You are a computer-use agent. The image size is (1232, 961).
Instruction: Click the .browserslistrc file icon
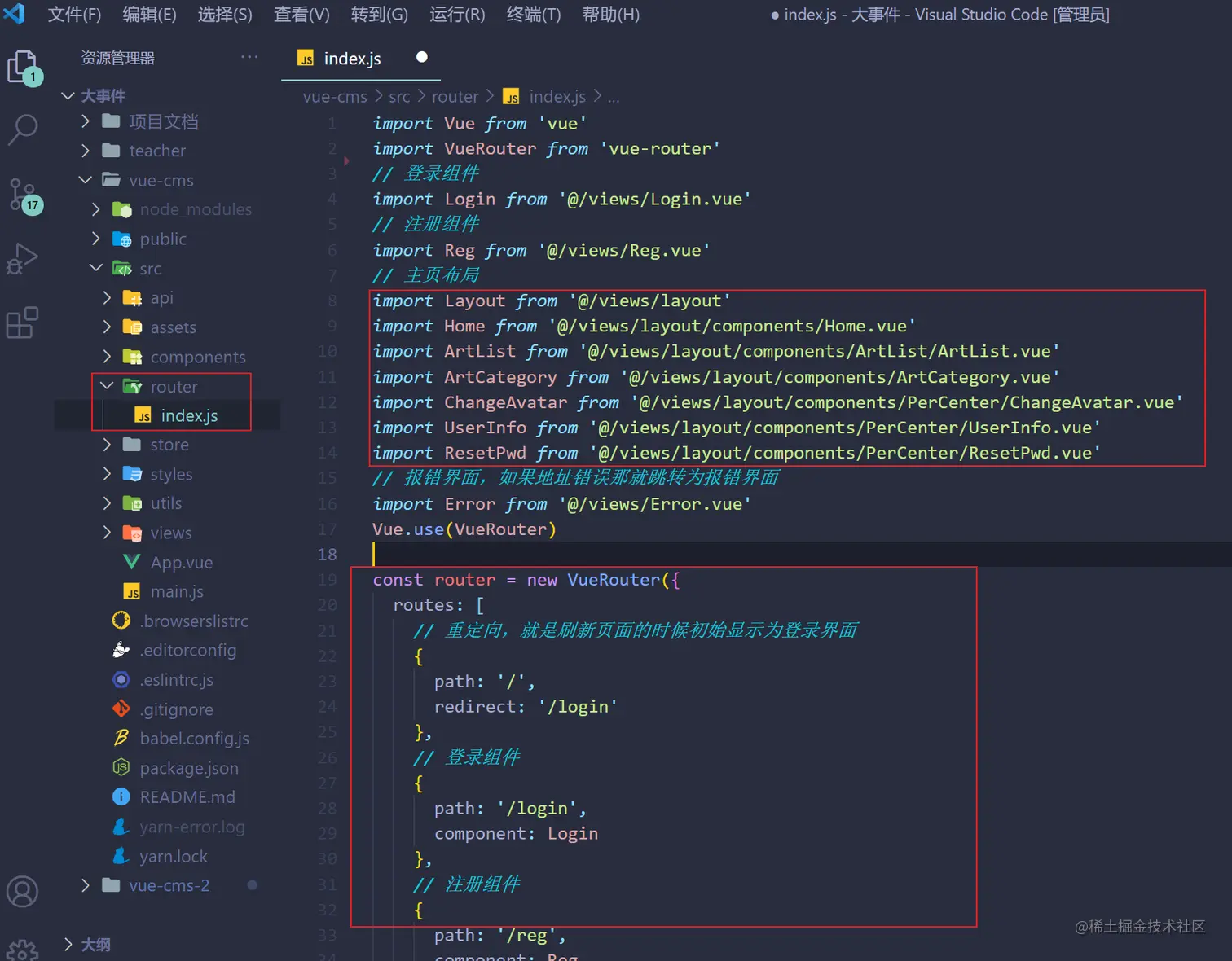click(x=121, y=621)
